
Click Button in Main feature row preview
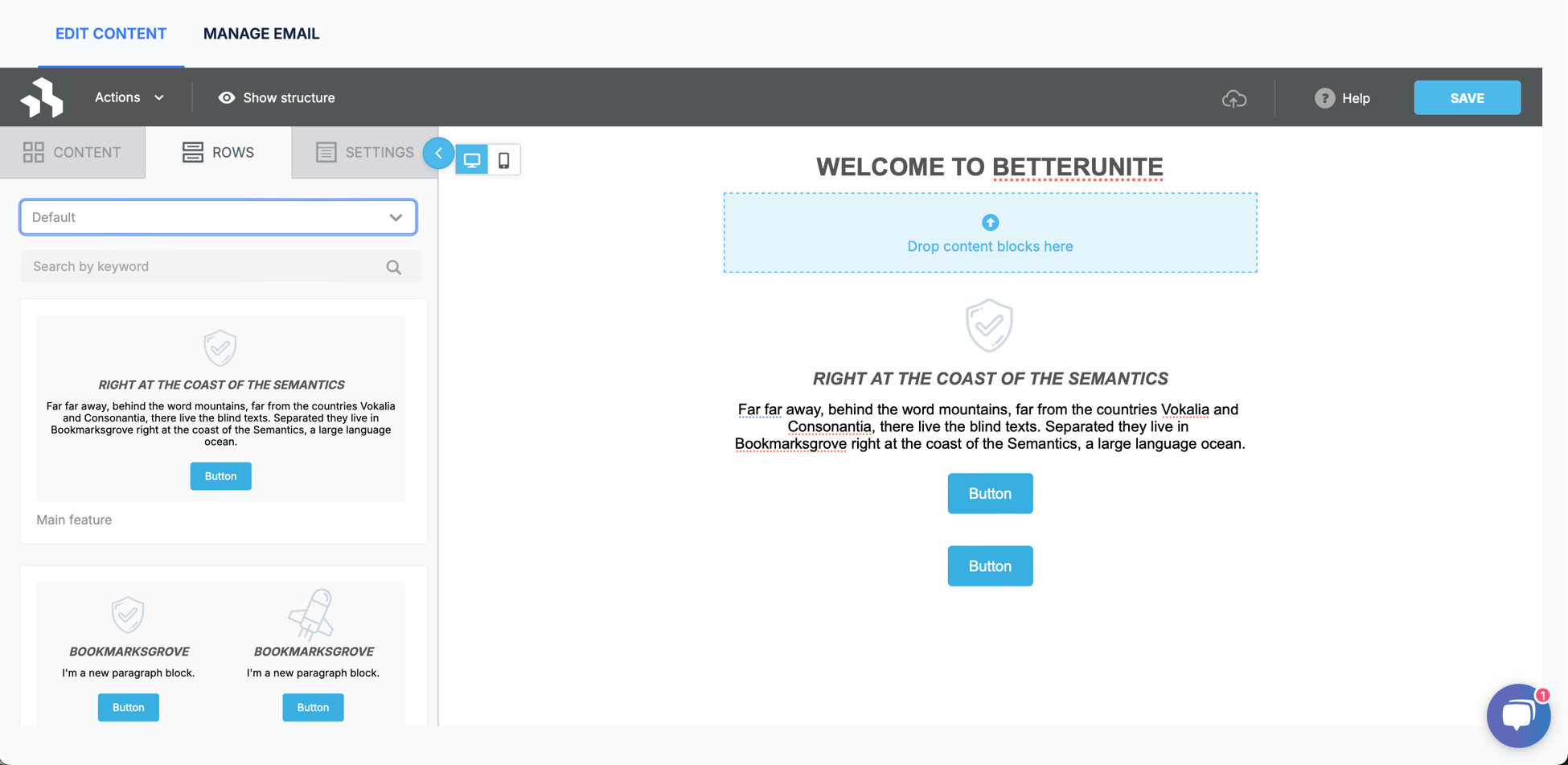(220, 476)
